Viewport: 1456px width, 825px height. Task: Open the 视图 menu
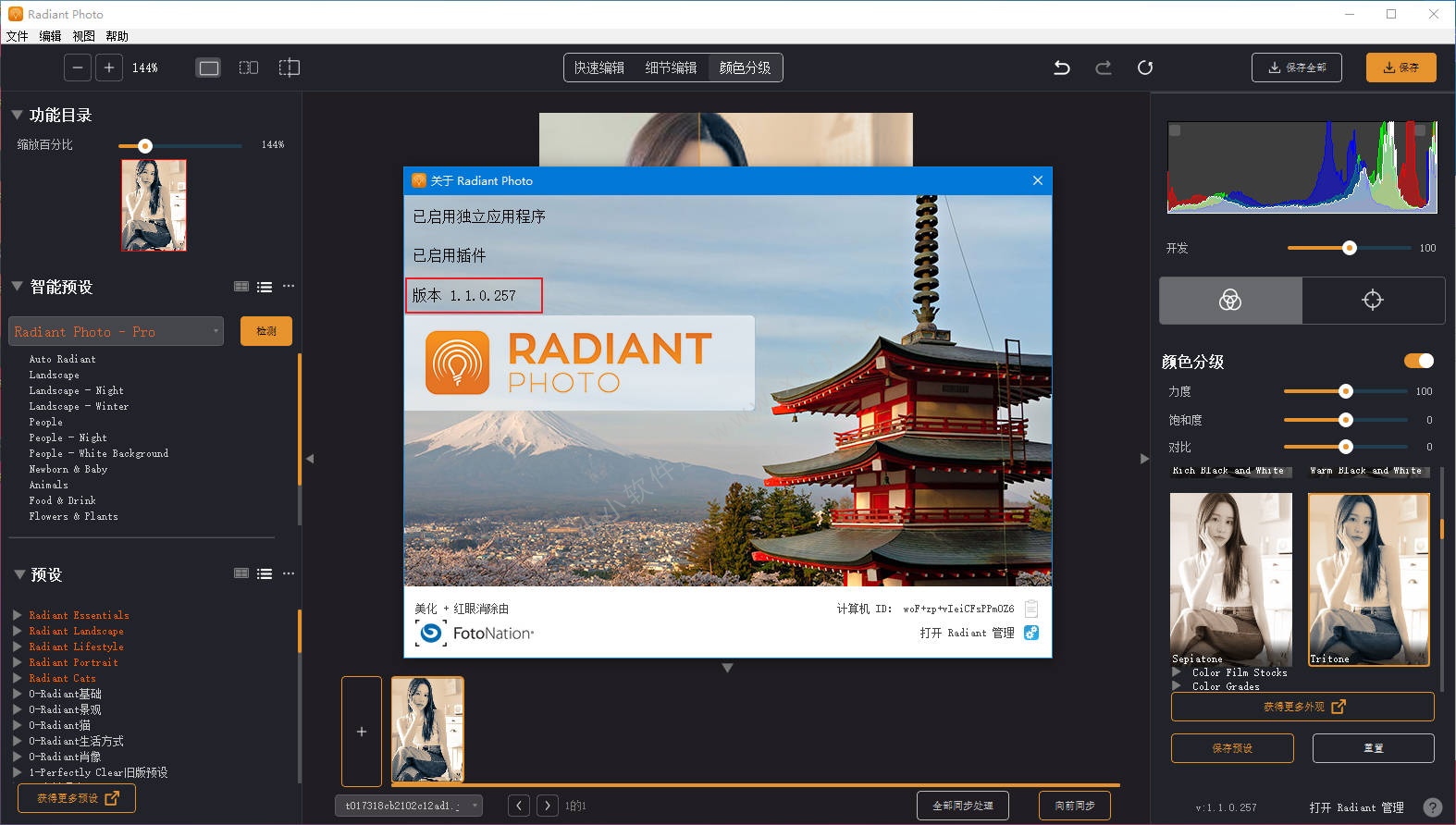[83, 36]
